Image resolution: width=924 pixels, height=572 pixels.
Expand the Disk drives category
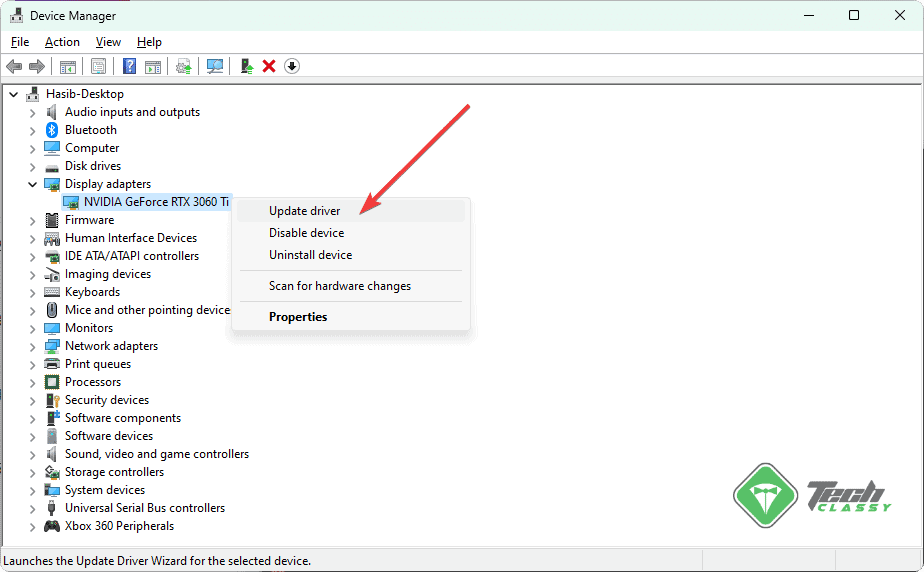pos(32,167)
